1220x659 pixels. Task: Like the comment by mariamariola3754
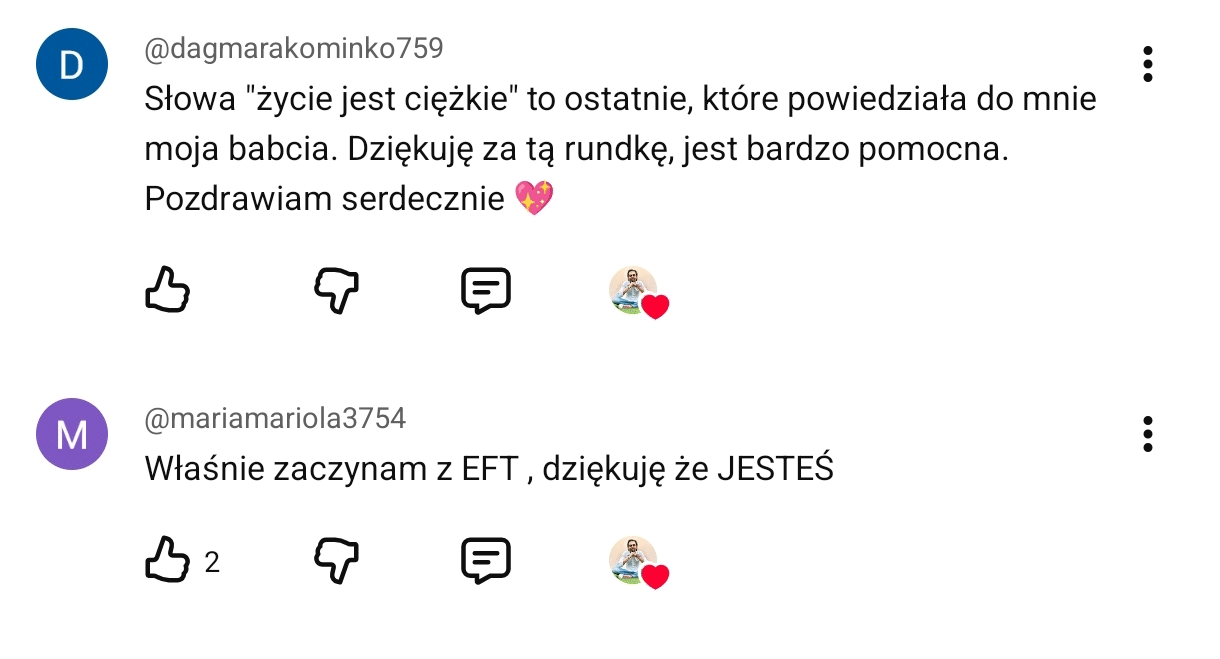167,560
